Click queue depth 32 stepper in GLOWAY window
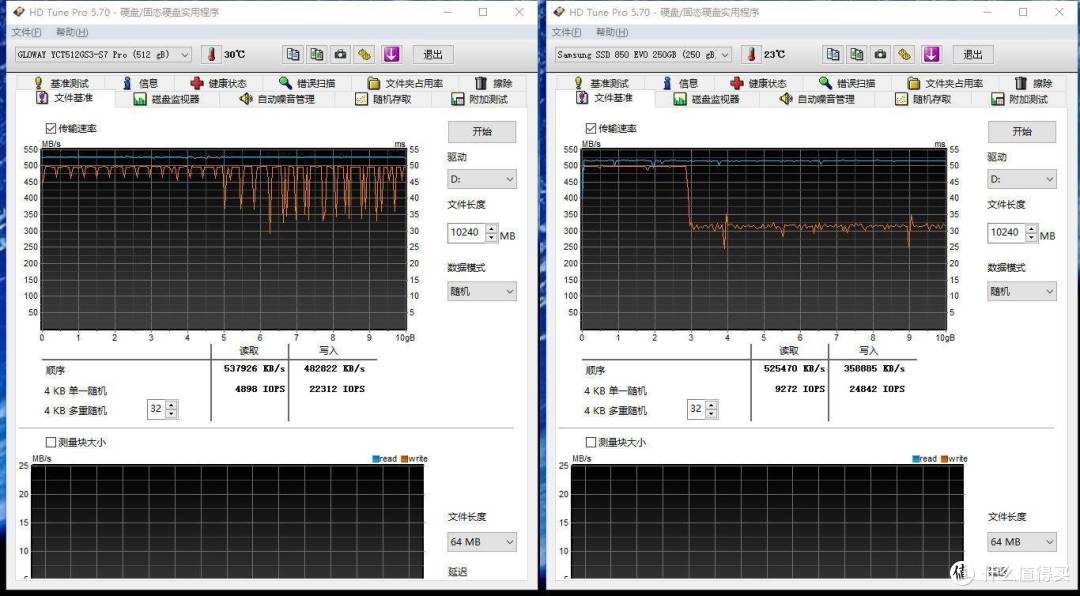The image size is (1080, 596). [172, 409]
